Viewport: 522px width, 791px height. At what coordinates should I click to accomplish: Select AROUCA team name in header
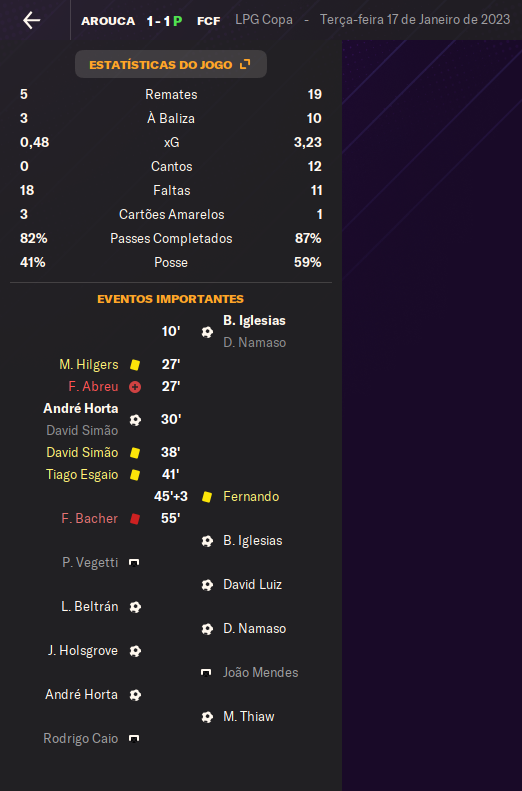tap(108, 21)
